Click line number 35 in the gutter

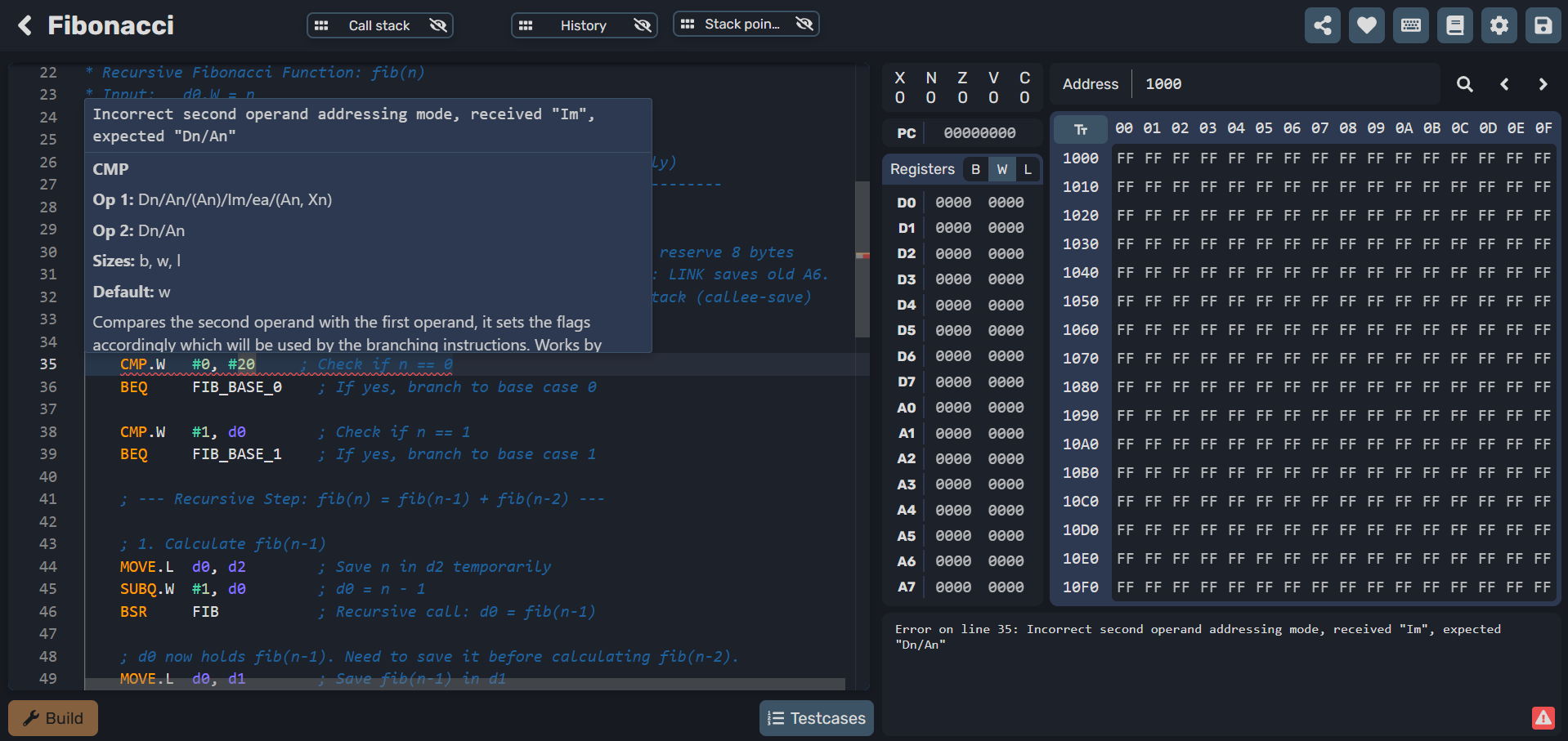click(x=48, y=364)
